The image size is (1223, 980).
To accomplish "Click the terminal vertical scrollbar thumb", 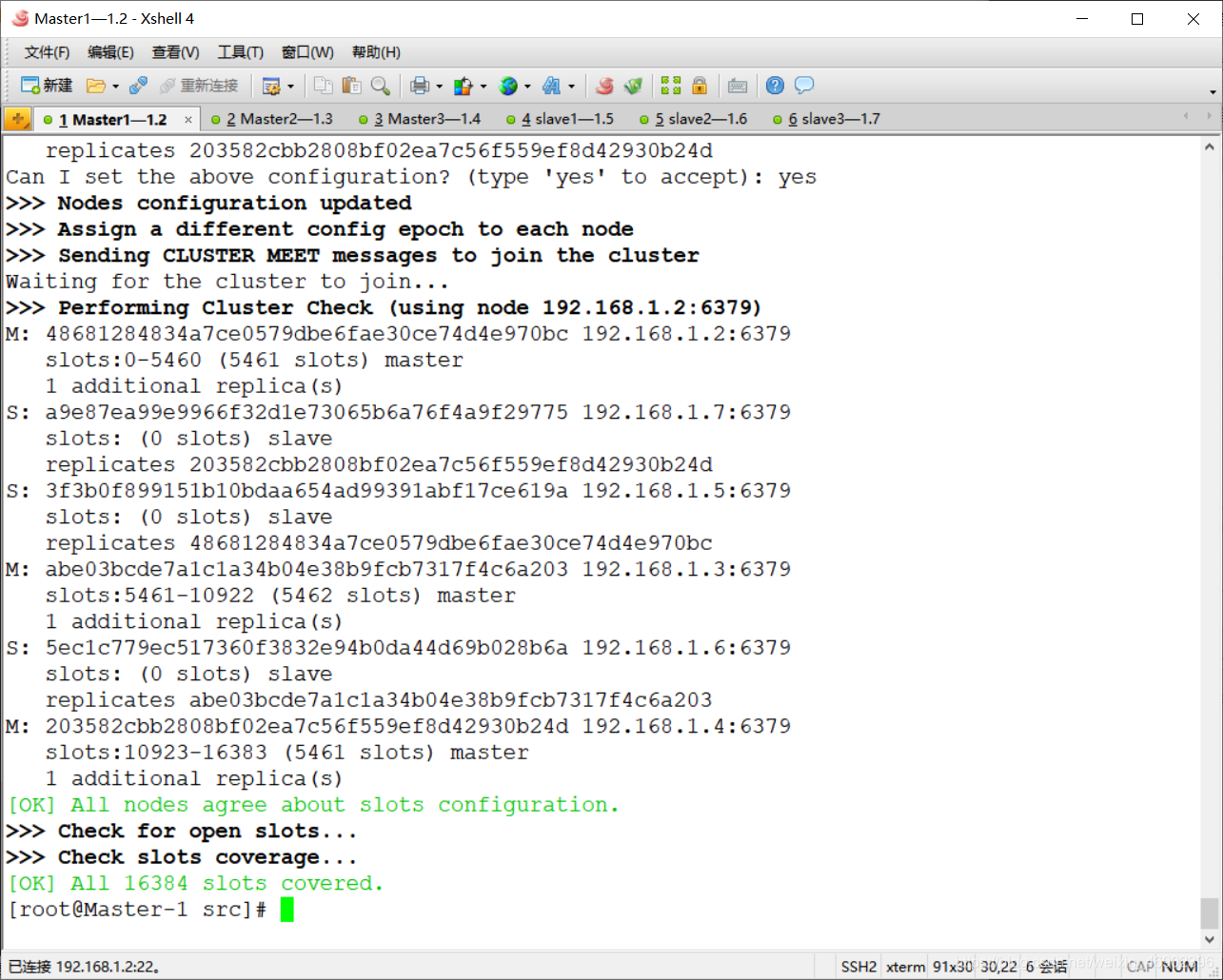I will [1209, 912].
